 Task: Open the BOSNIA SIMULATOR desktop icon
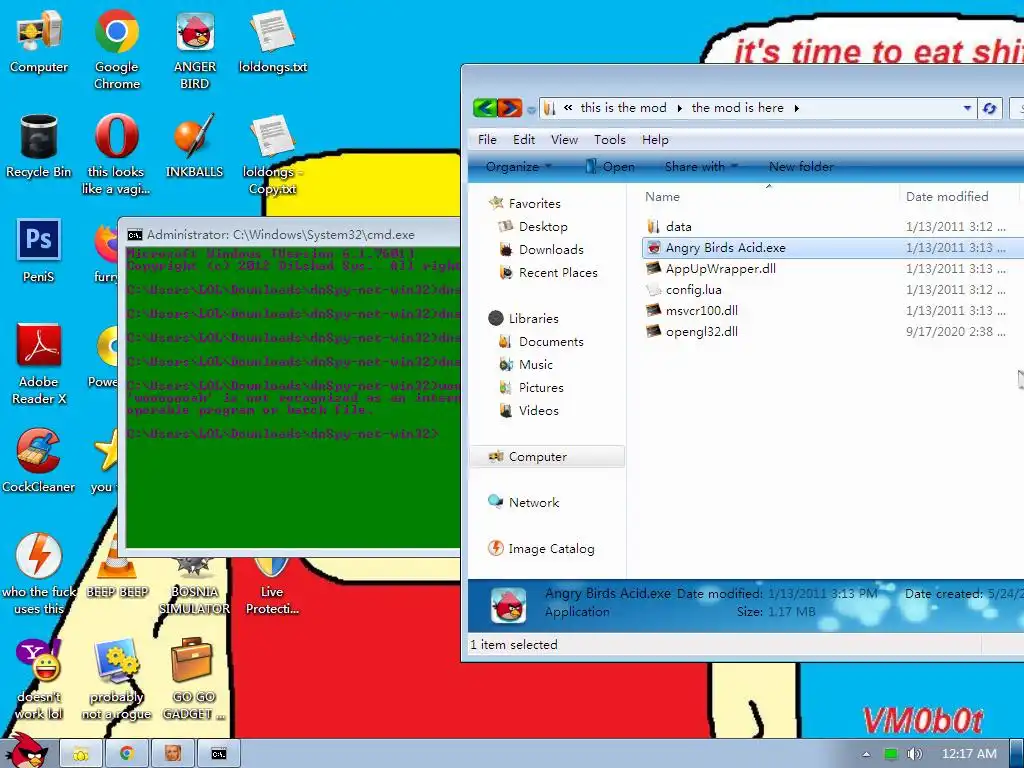tap(195, 586)
